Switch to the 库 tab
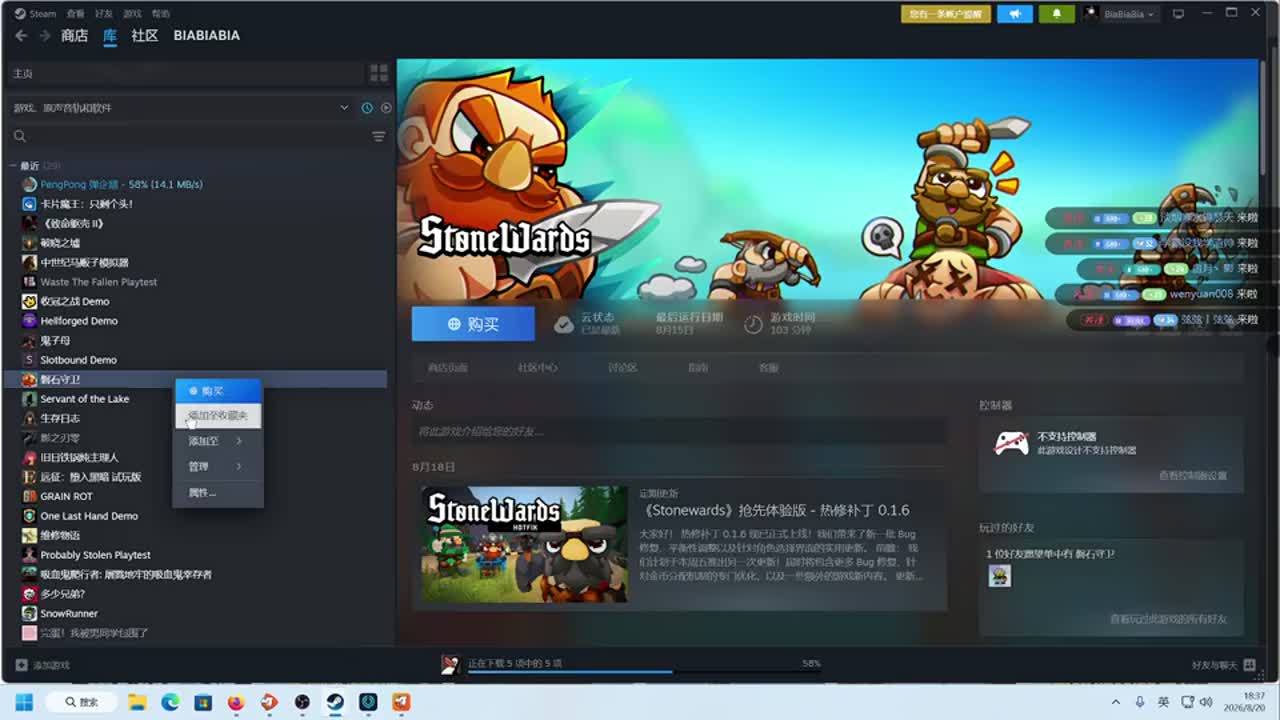This screenshot has width=1280, height=720. 110,36
